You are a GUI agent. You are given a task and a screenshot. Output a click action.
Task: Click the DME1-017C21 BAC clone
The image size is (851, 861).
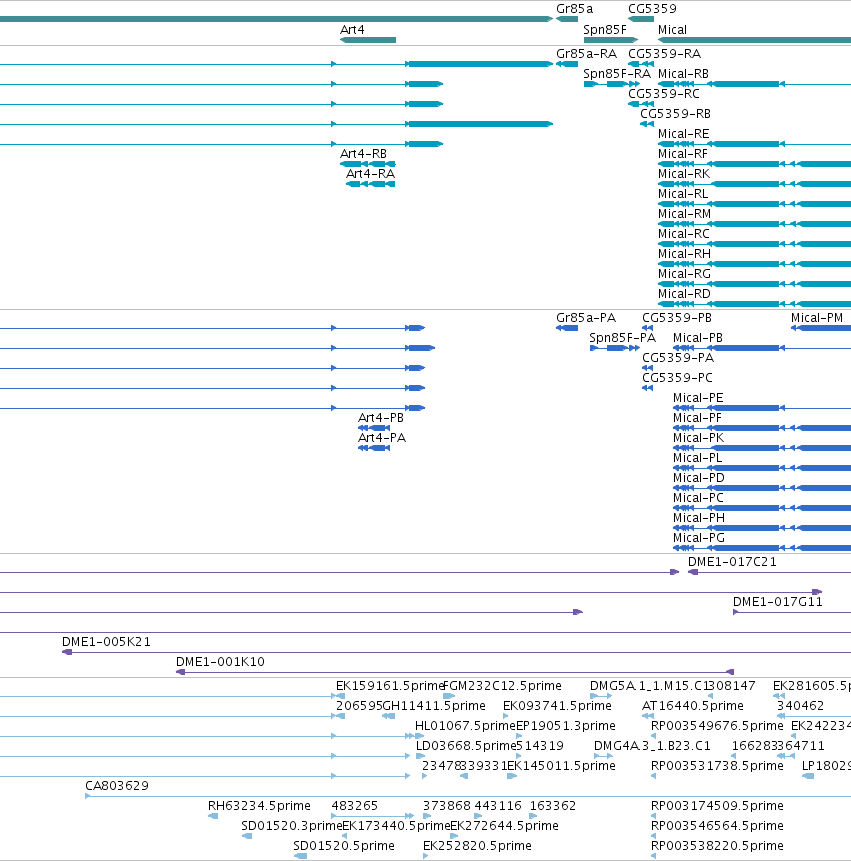point(769,572)
